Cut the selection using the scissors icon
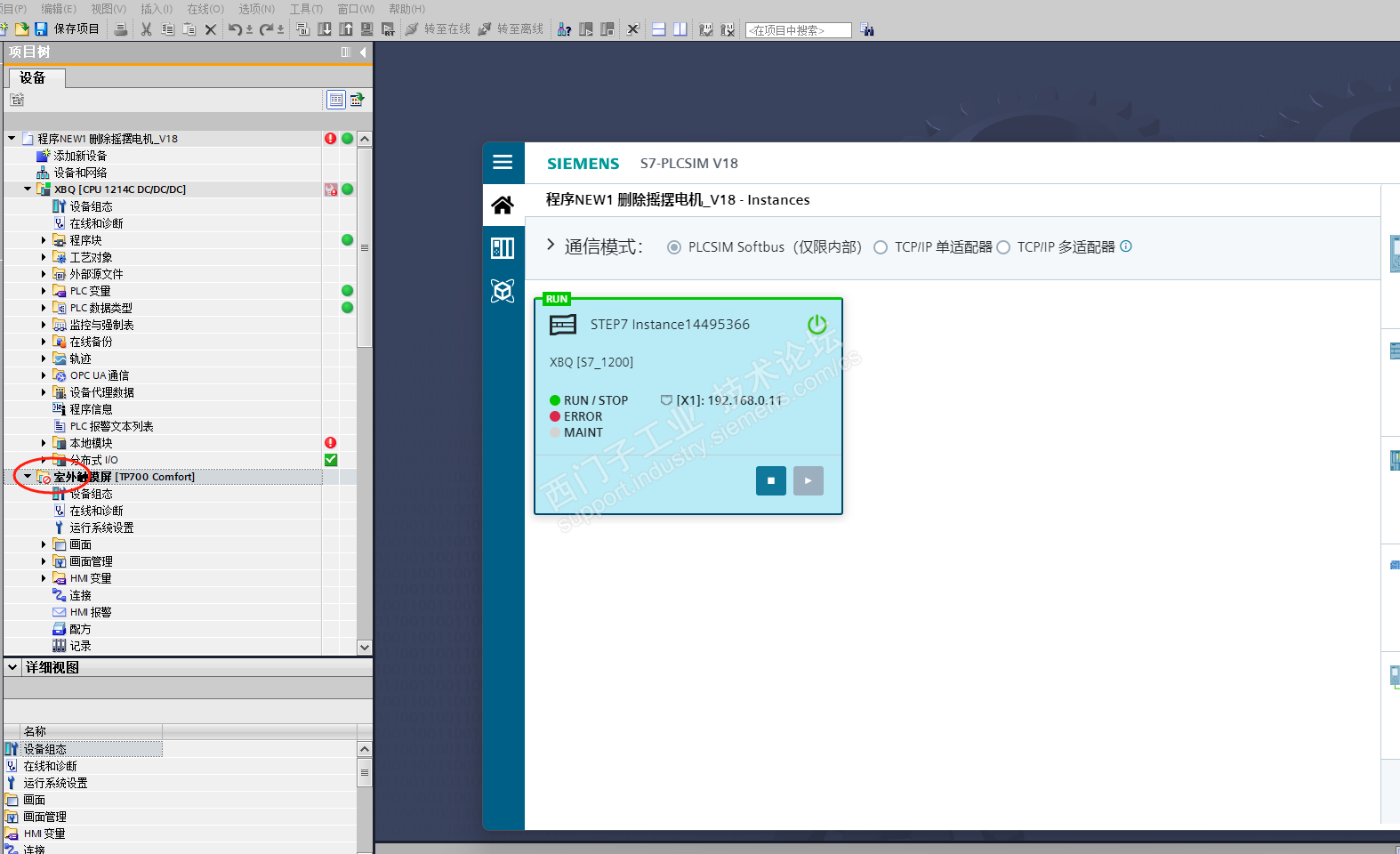Viewport: 1400px width, 854px height. tap(146, 29)
